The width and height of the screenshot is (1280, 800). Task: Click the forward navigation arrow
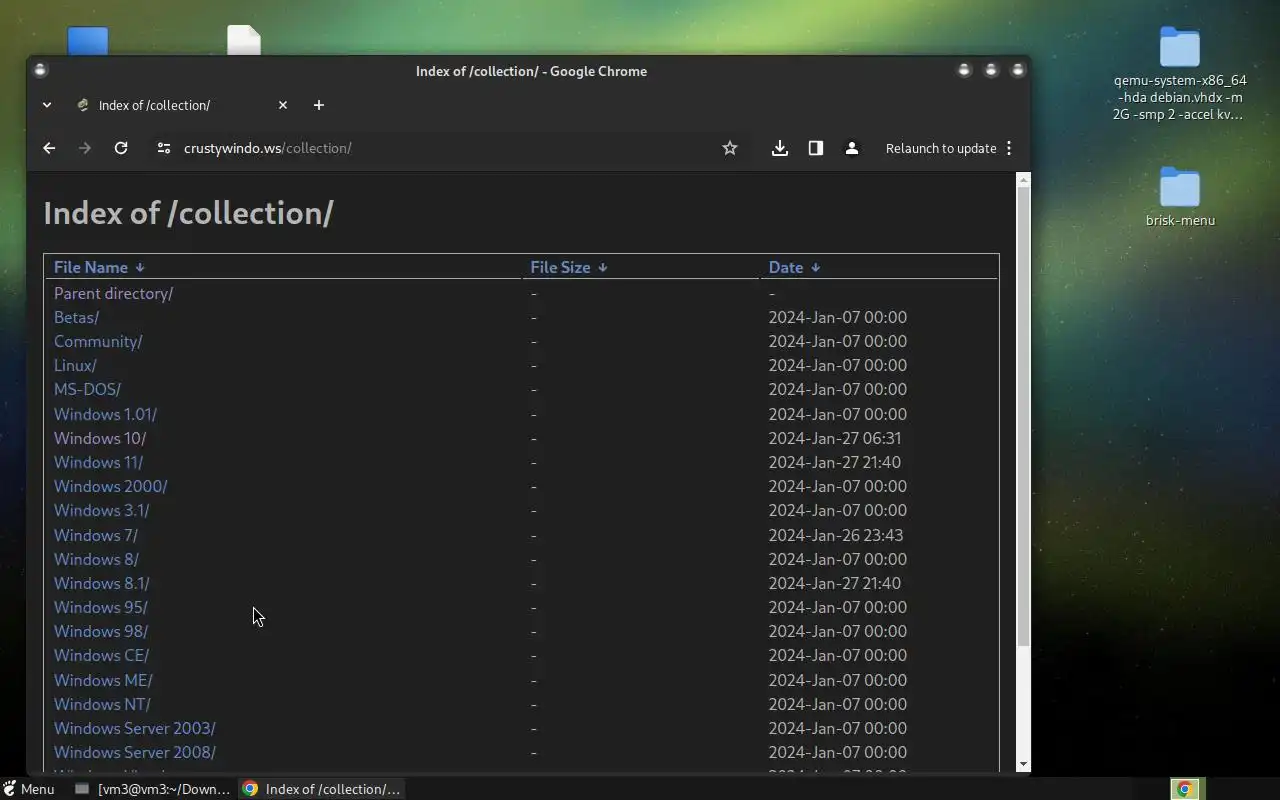[85, 148]
